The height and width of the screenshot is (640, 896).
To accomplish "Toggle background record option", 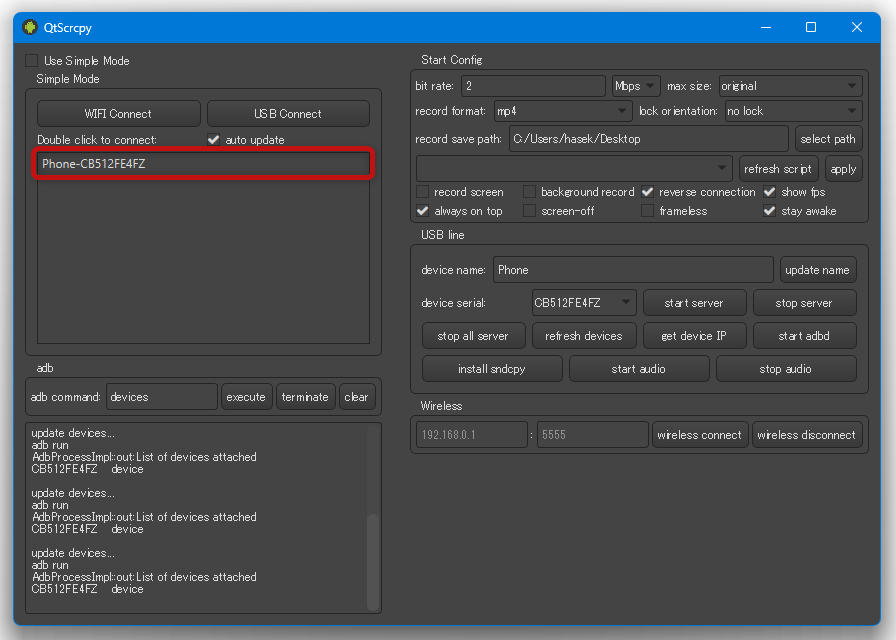I will click(x=529, y=191).
